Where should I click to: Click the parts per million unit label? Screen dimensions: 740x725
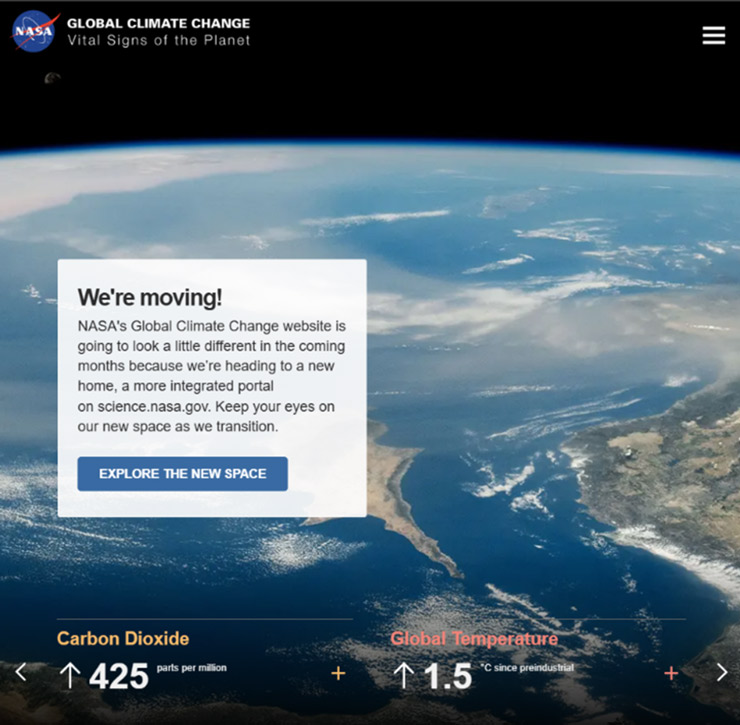[191, 668]
